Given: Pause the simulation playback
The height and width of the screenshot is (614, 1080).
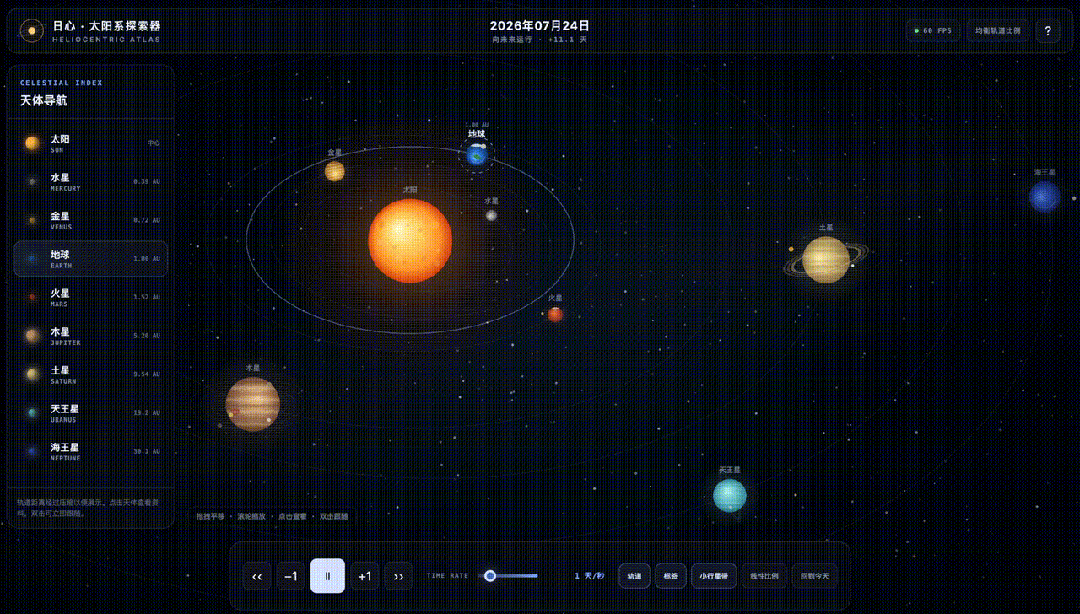Looking at the screenshot, I should pos(327,576).
